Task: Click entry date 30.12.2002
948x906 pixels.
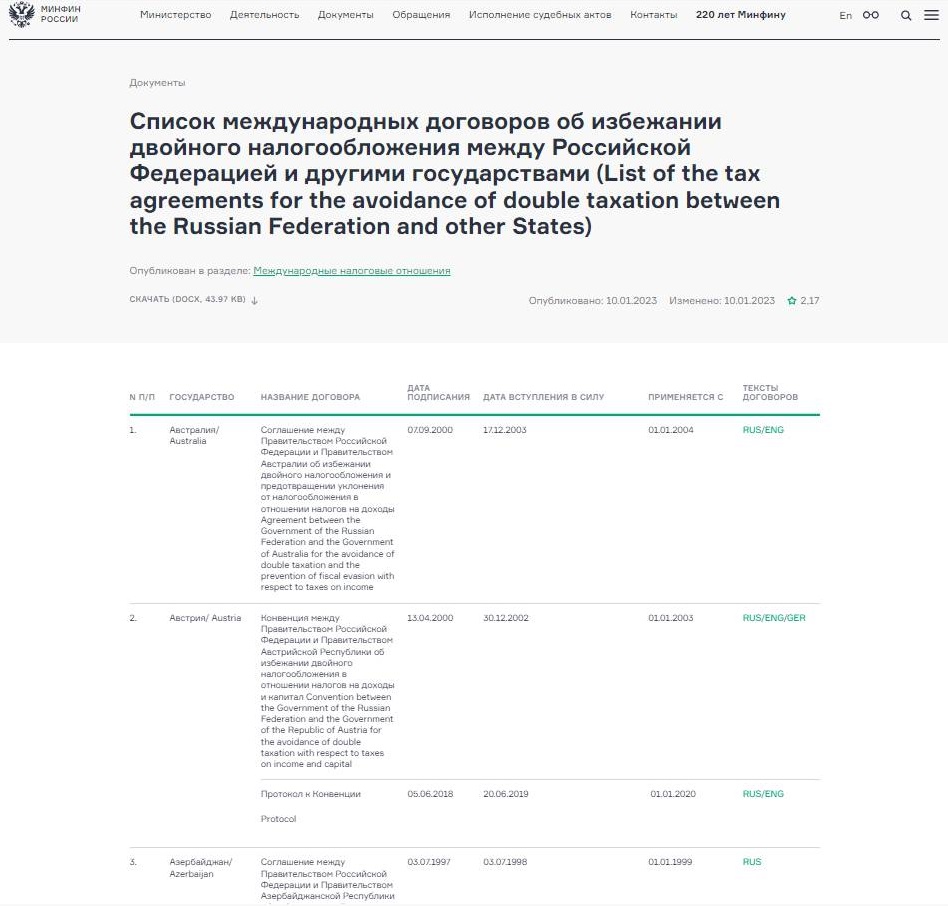Action: point(505,618)
